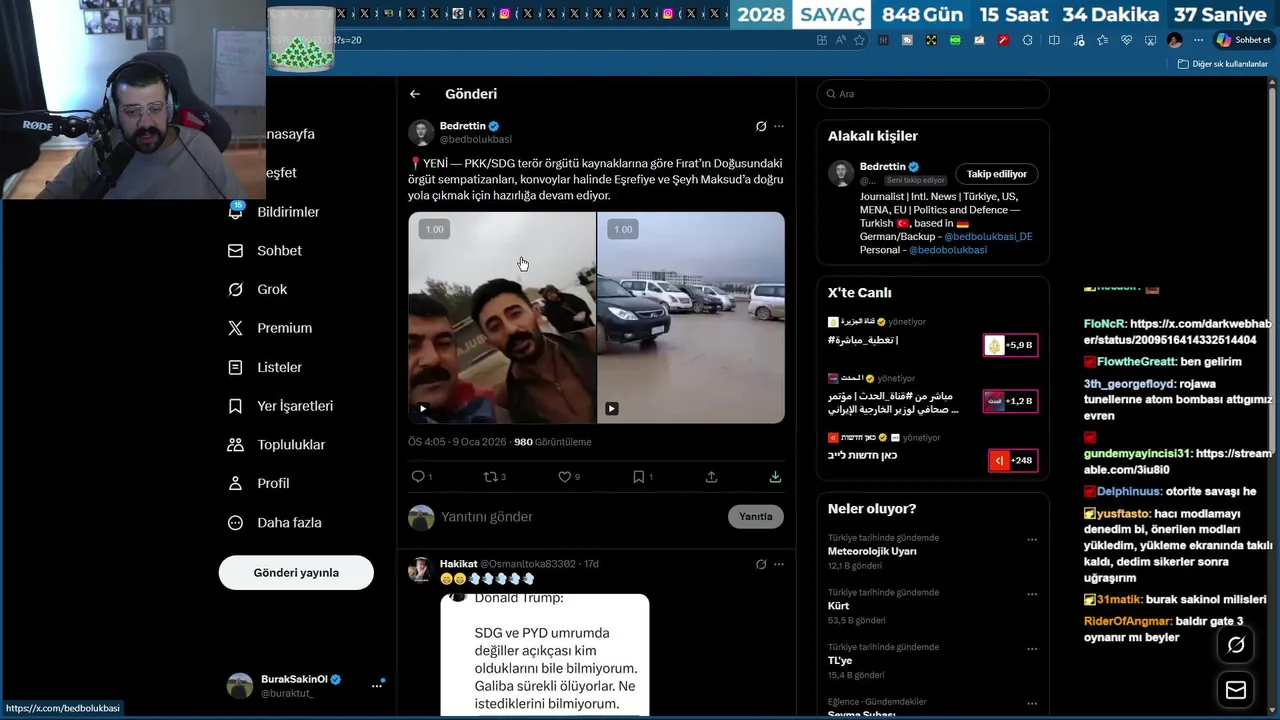The height and width of the screenshot is (720, 1280).
Task: Click the Yanıtla button
Action: coord(755,517)
